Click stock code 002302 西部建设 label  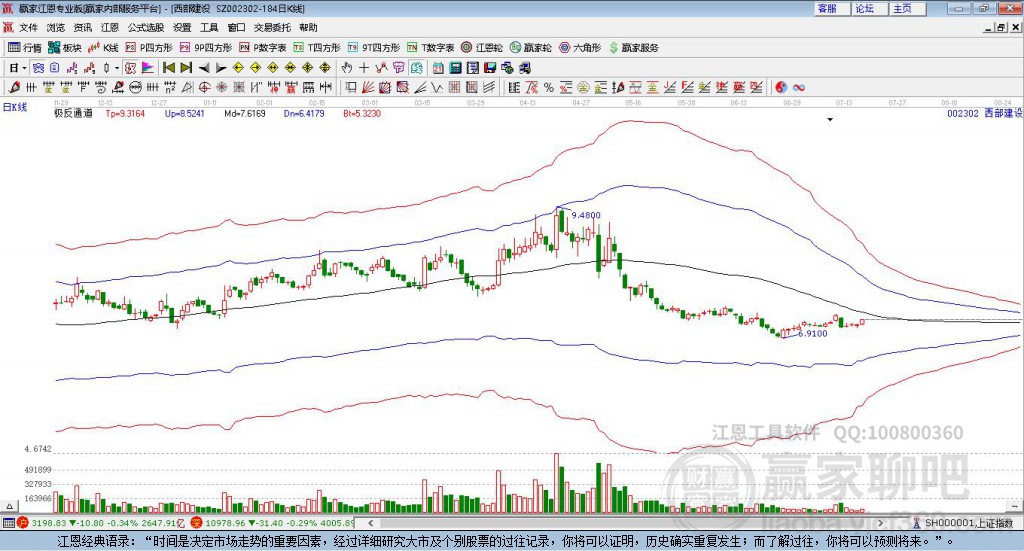coord(985,113)
